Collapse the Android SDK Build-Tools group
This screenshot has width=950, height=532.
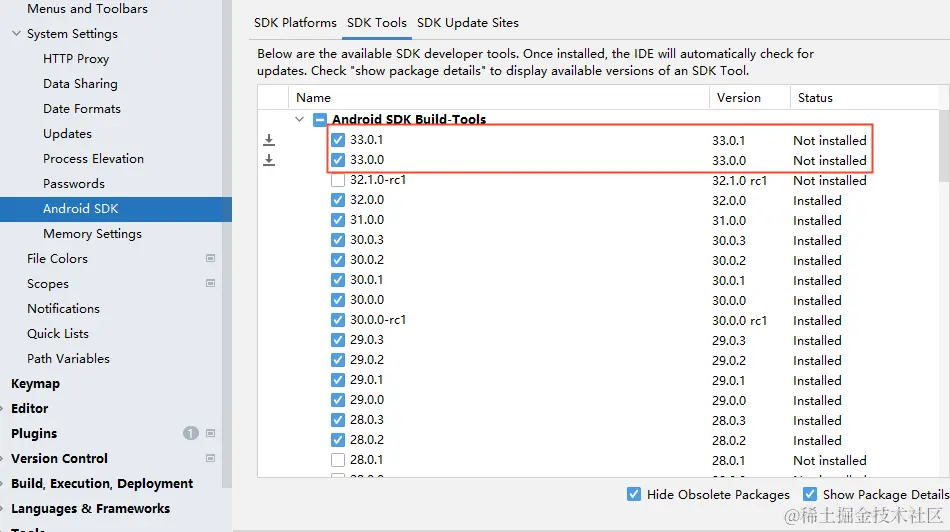click(x=299, y=119)
